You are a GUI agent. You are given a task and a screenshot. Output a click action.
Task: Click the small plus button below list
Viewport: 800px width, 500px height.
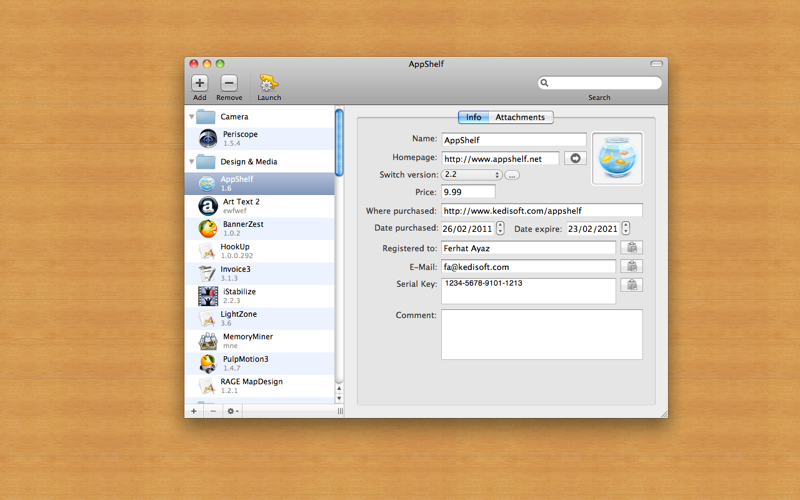194,411
